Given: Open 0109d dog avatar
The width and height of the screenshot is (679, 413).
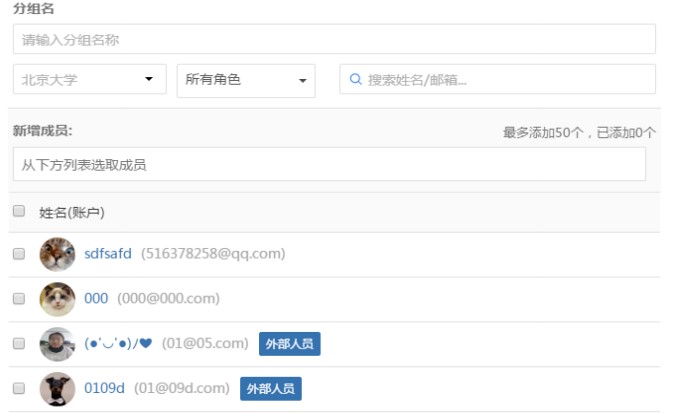Looking at the screenshot, I should (x=57, y=389).
